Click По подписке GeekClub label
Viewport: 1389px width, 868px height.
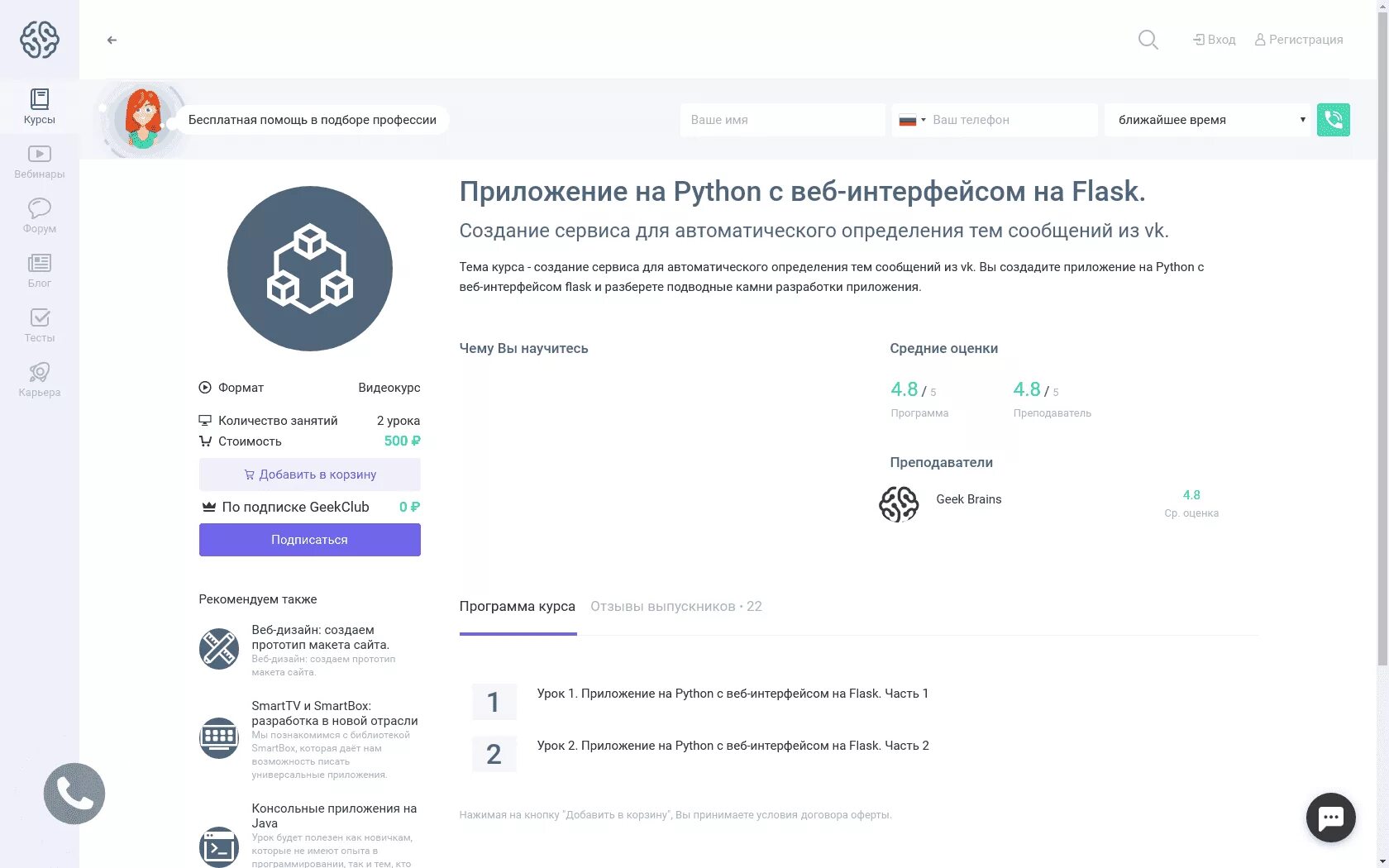pos(295,507)
